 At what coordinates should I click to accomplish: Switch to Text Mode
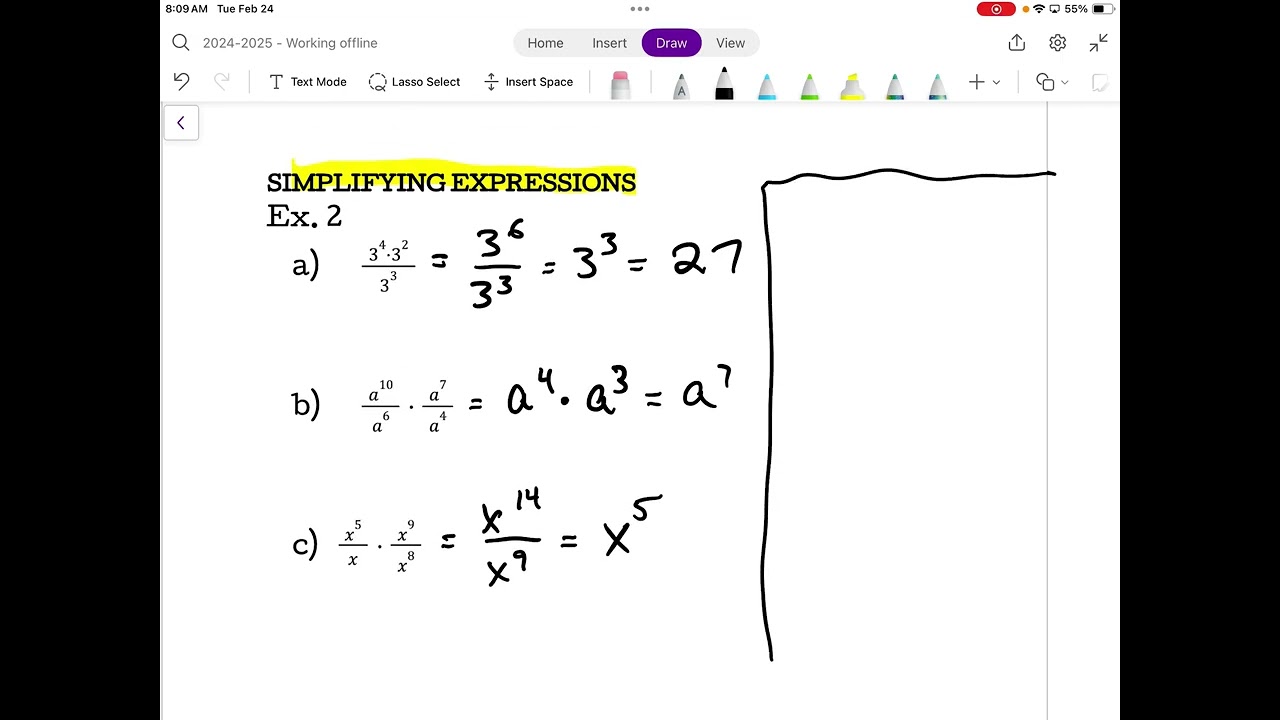click(x=308, y=82)
